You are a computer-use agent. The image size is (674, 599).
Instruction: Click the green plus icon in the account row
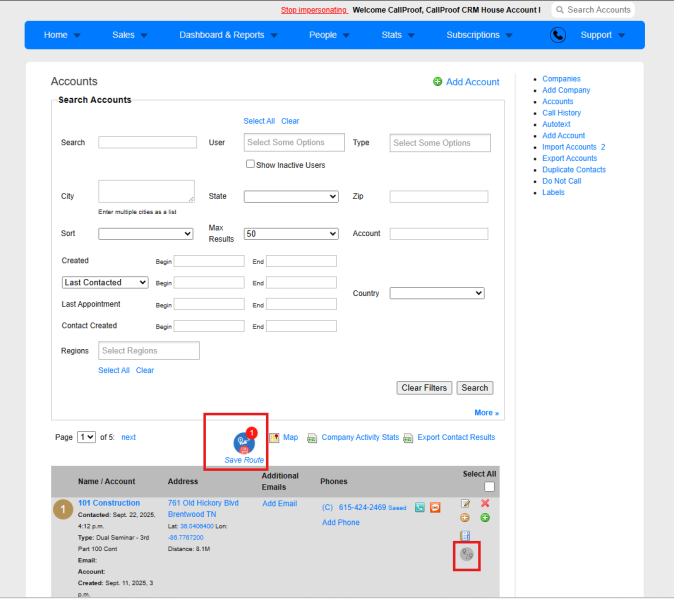pos(485,518)
